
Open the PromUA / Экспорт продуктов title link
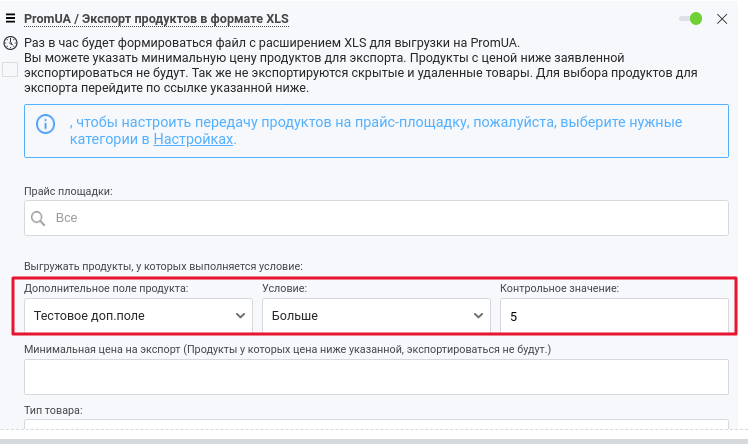[156, 19]
